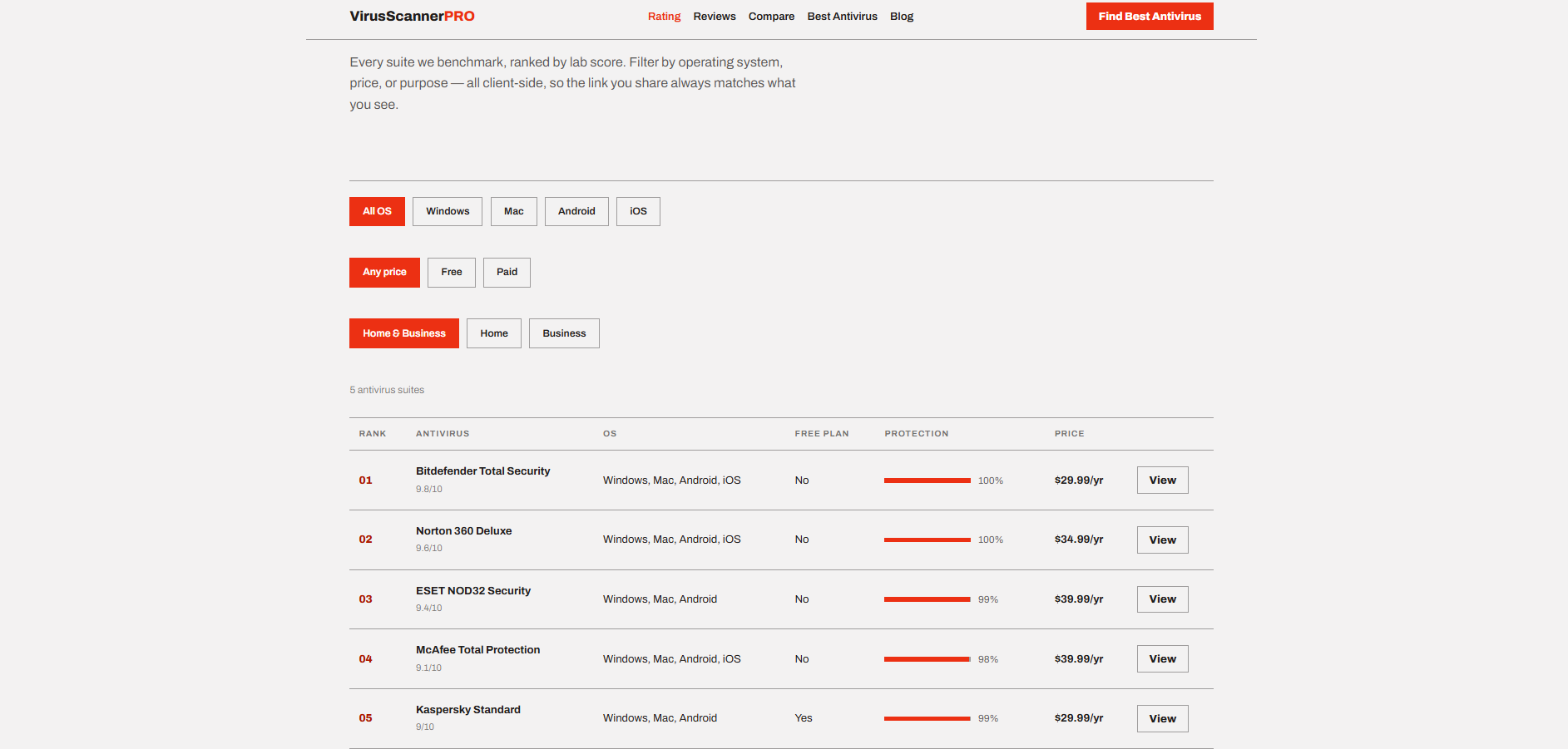This screenshot has width=1568, height=749.
Task: Click the McAfee Total Protection name
Action: [477, 650]
